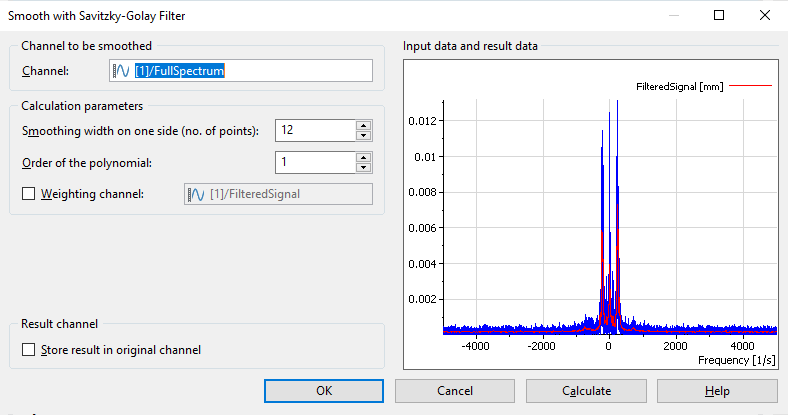Screen dimensions: 788x415
Task: Focus the smoothing width value field
Action: pyautogui.click(x=314, y=130)
